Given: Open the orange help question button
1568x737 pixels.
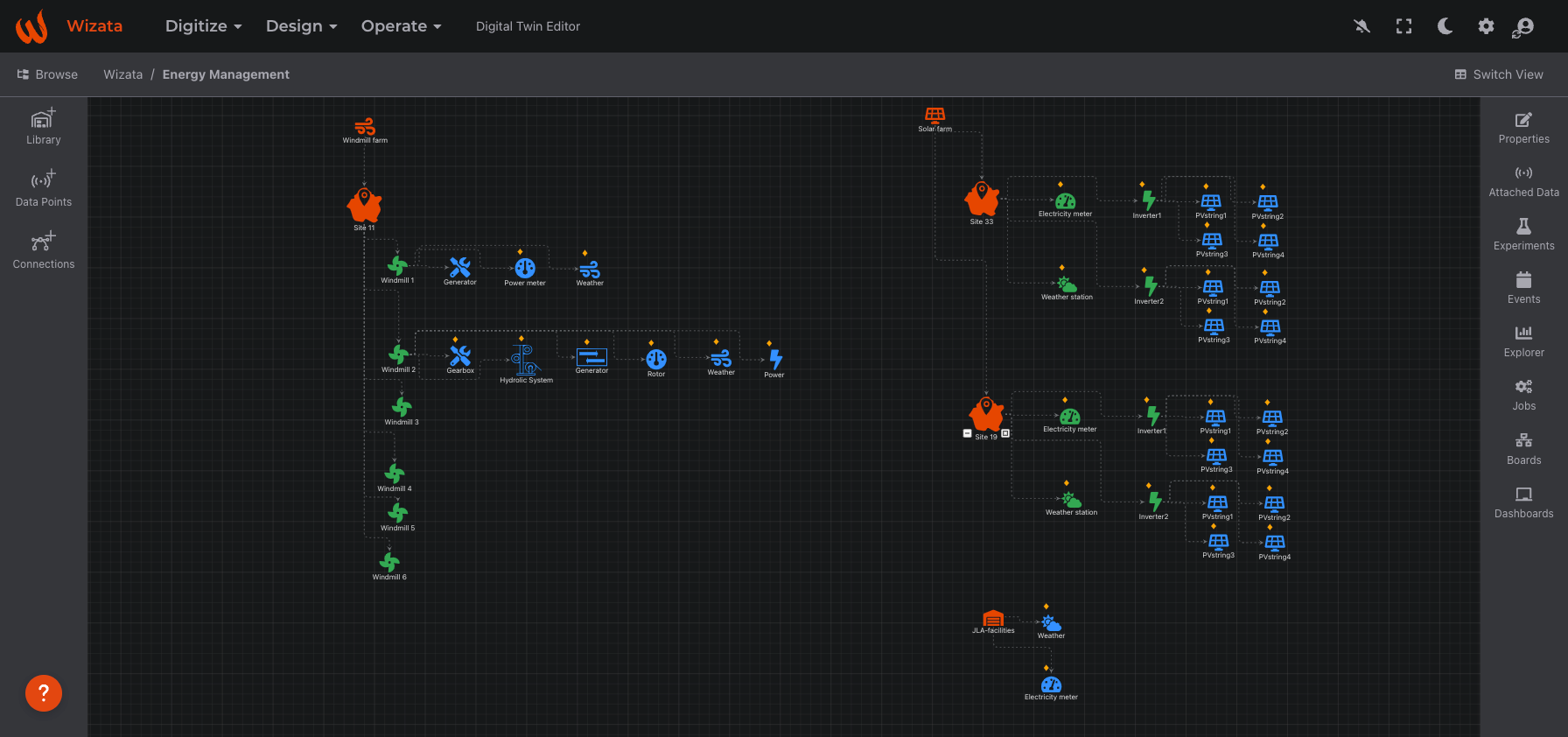Looking at the screenshot, I should [44, 693].
